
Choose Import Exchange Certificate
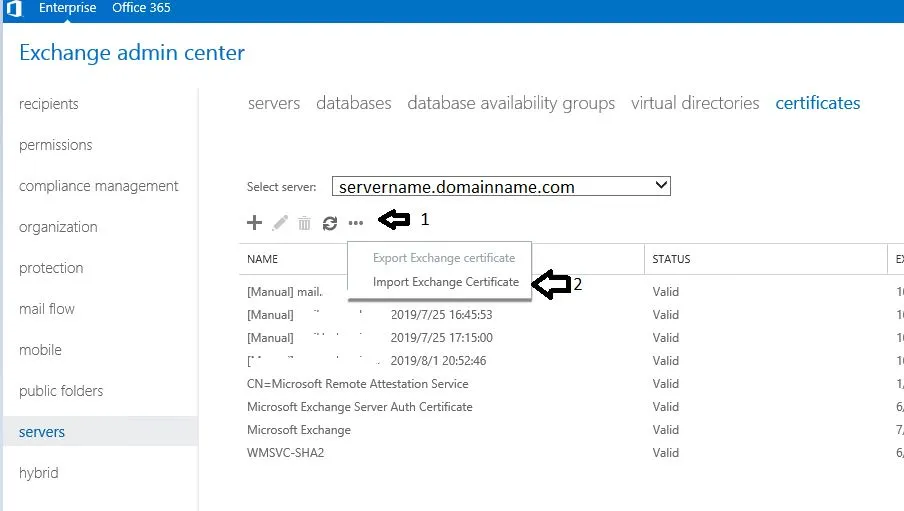pyautogui.click(x=446, y=282)
